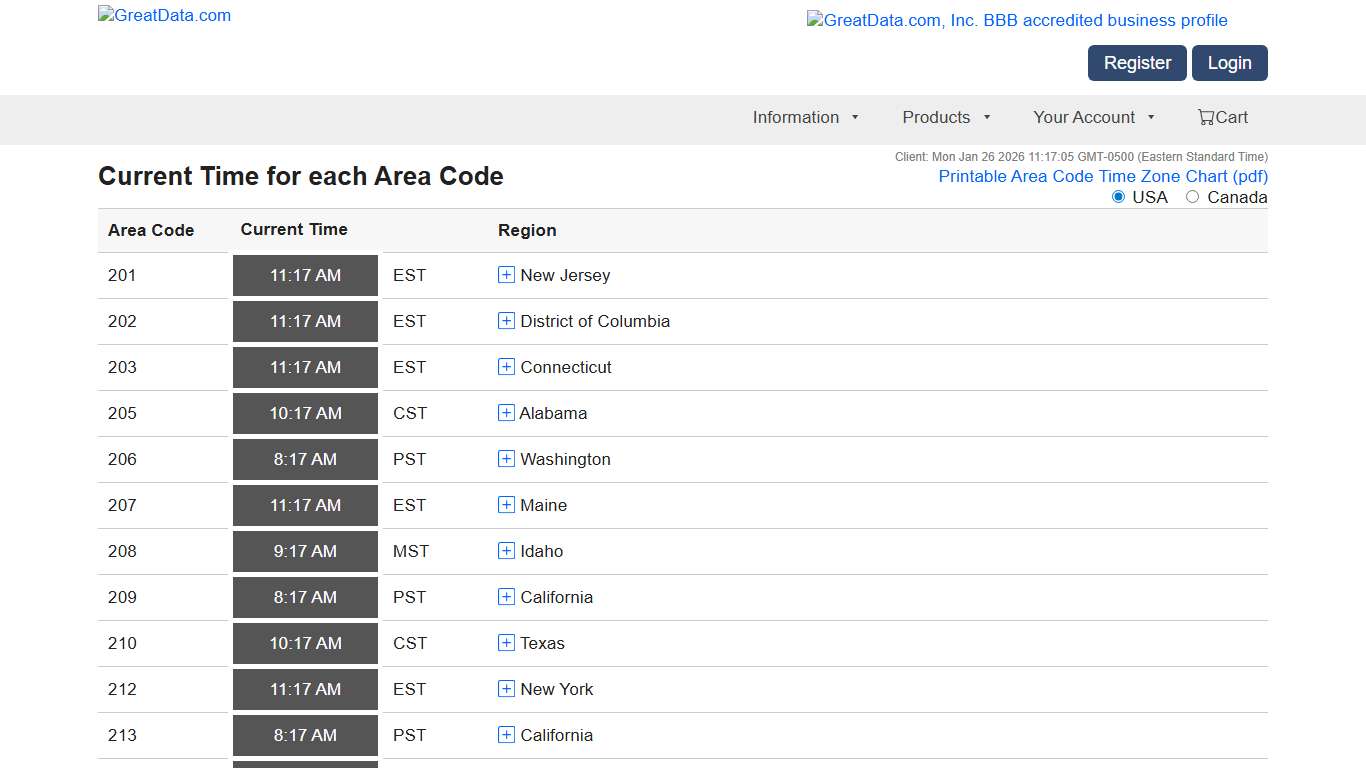The image size is (1366, 768).
Task: Click the Register button
Action: [1136, 62]
